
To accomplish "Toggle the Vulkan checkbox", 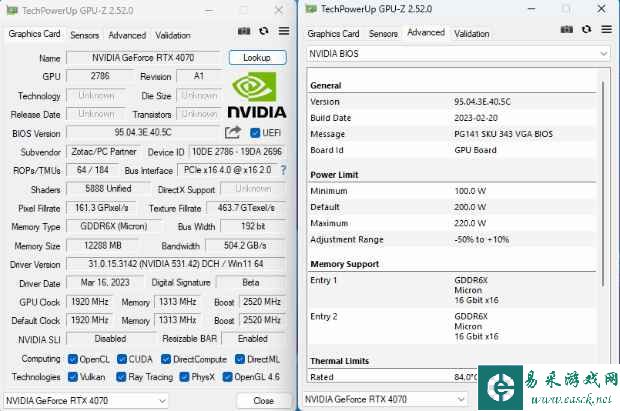I will point(73,377).
